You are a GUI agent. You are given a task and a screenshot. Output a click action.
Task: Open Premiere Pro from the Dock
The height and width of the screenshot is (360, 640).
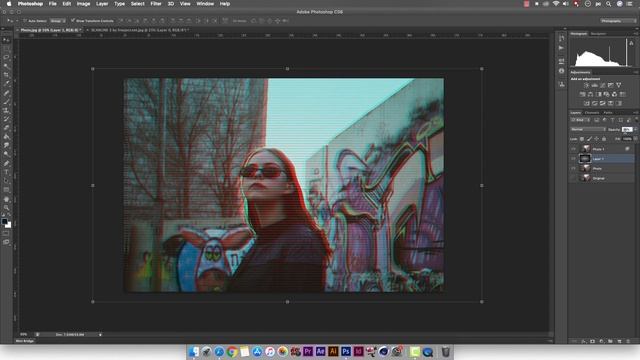(x=308, y=351)
